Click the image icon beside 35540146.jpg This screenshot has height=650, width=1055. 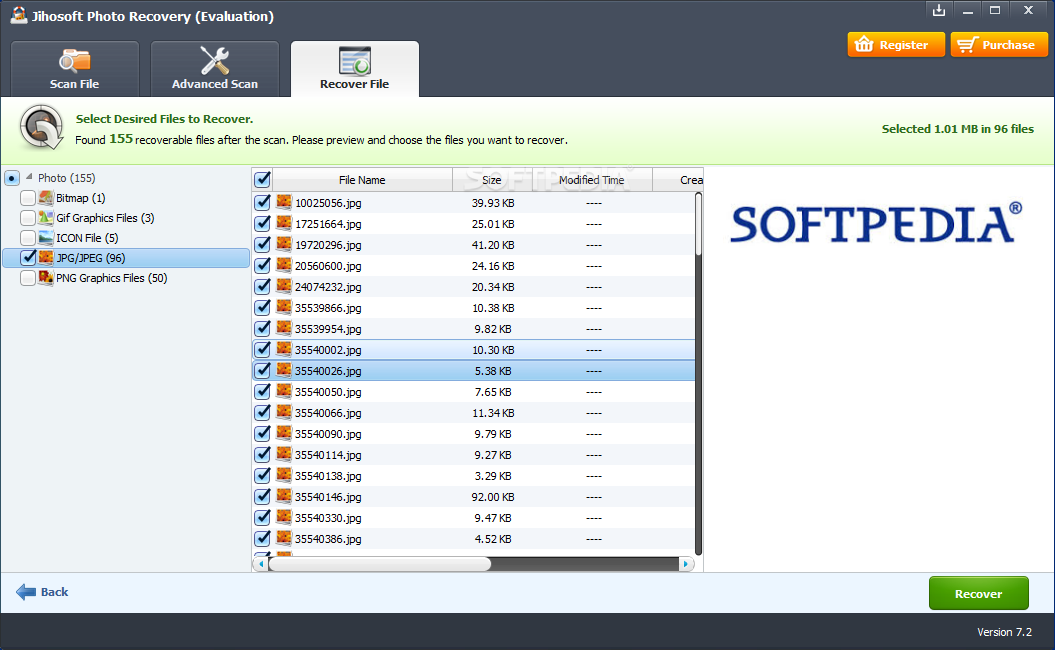point(284,496)
